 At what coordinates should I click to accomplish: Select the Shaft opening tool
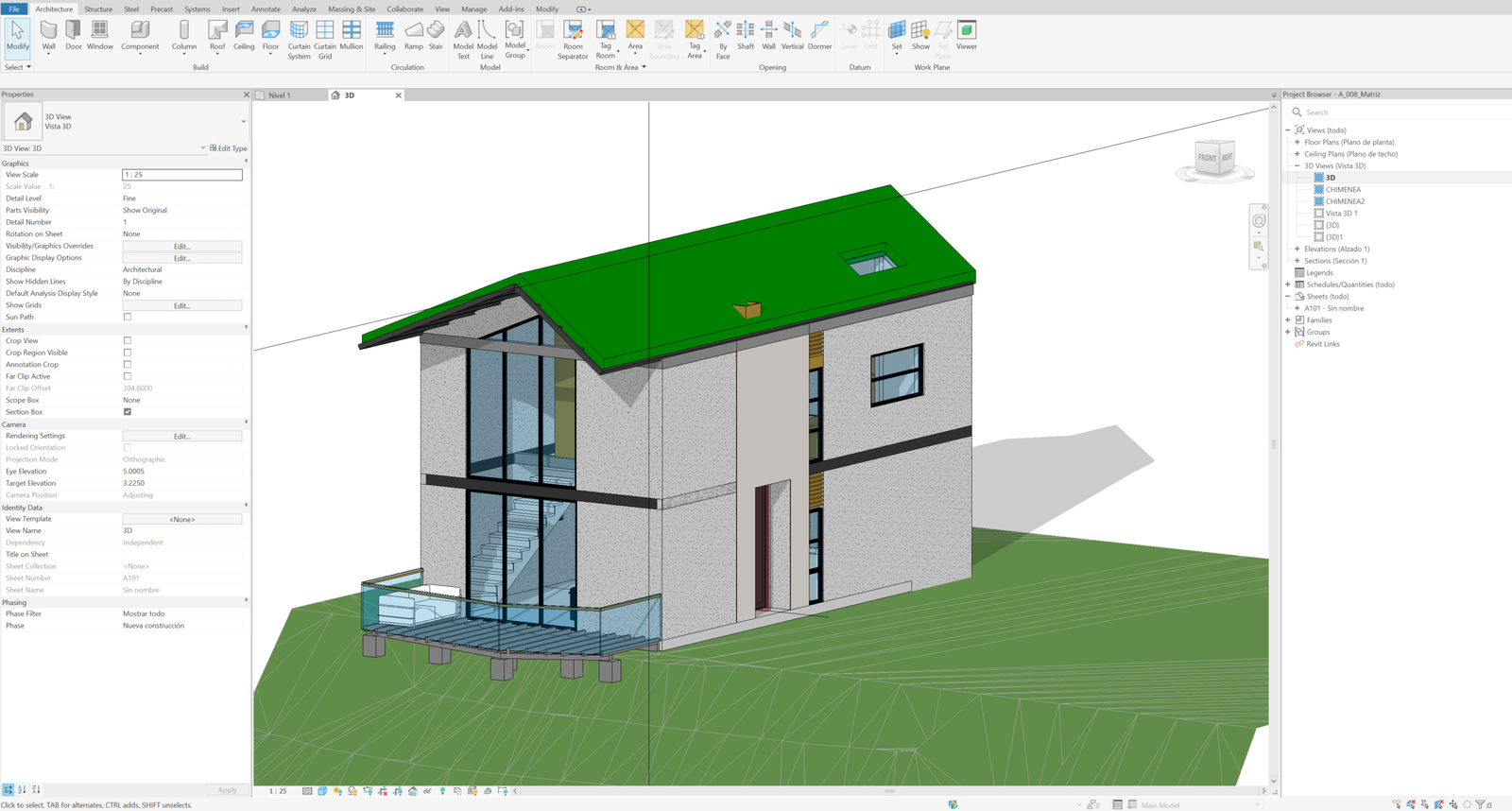click(746, 36)
